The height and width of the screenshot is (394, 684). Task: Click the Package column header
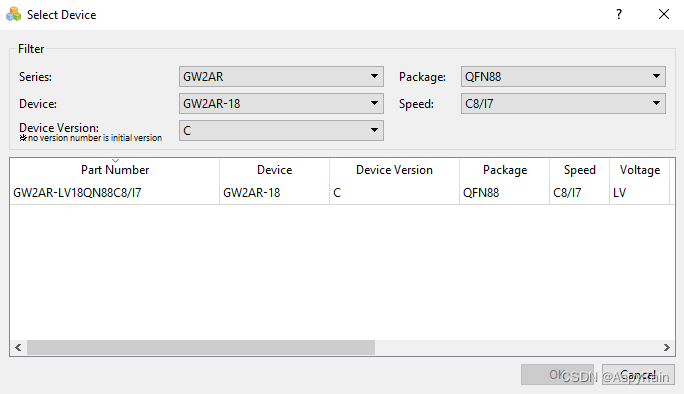point(505,170)
